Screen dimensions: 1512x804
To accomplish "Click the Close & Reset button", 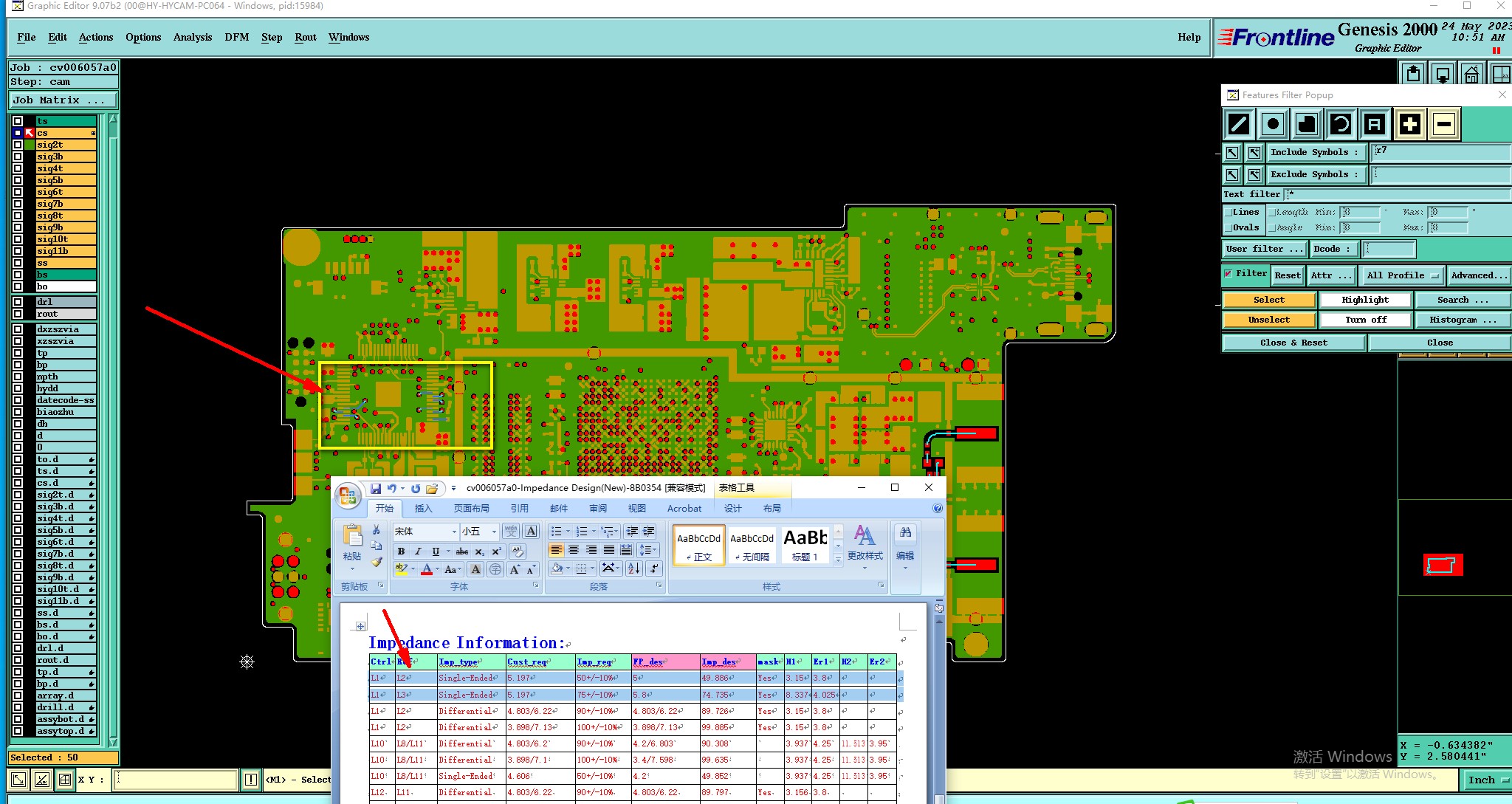I will pos(1293,343).
